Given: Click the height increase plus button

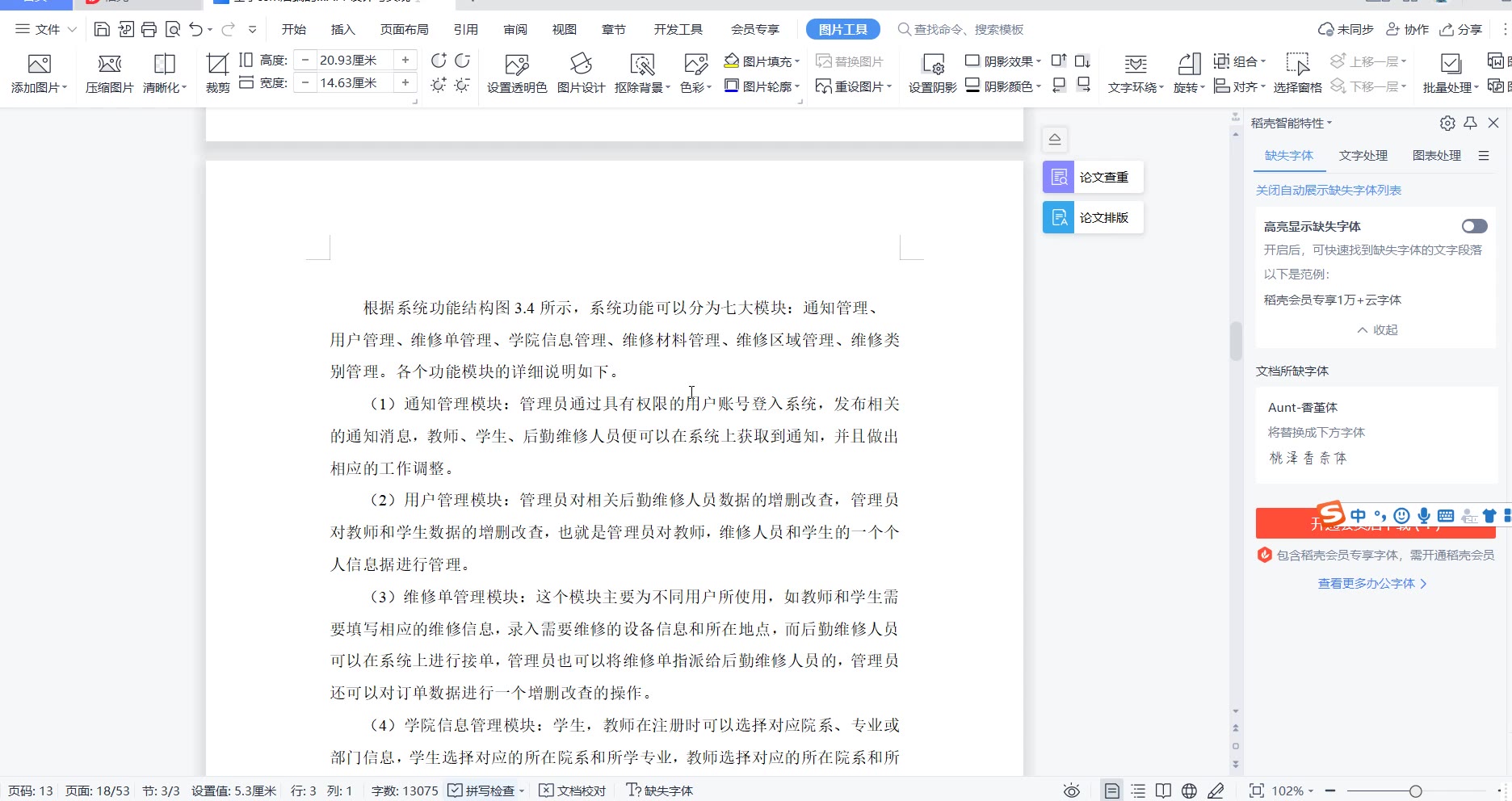Looking at the screenshot, I should 405,60.
